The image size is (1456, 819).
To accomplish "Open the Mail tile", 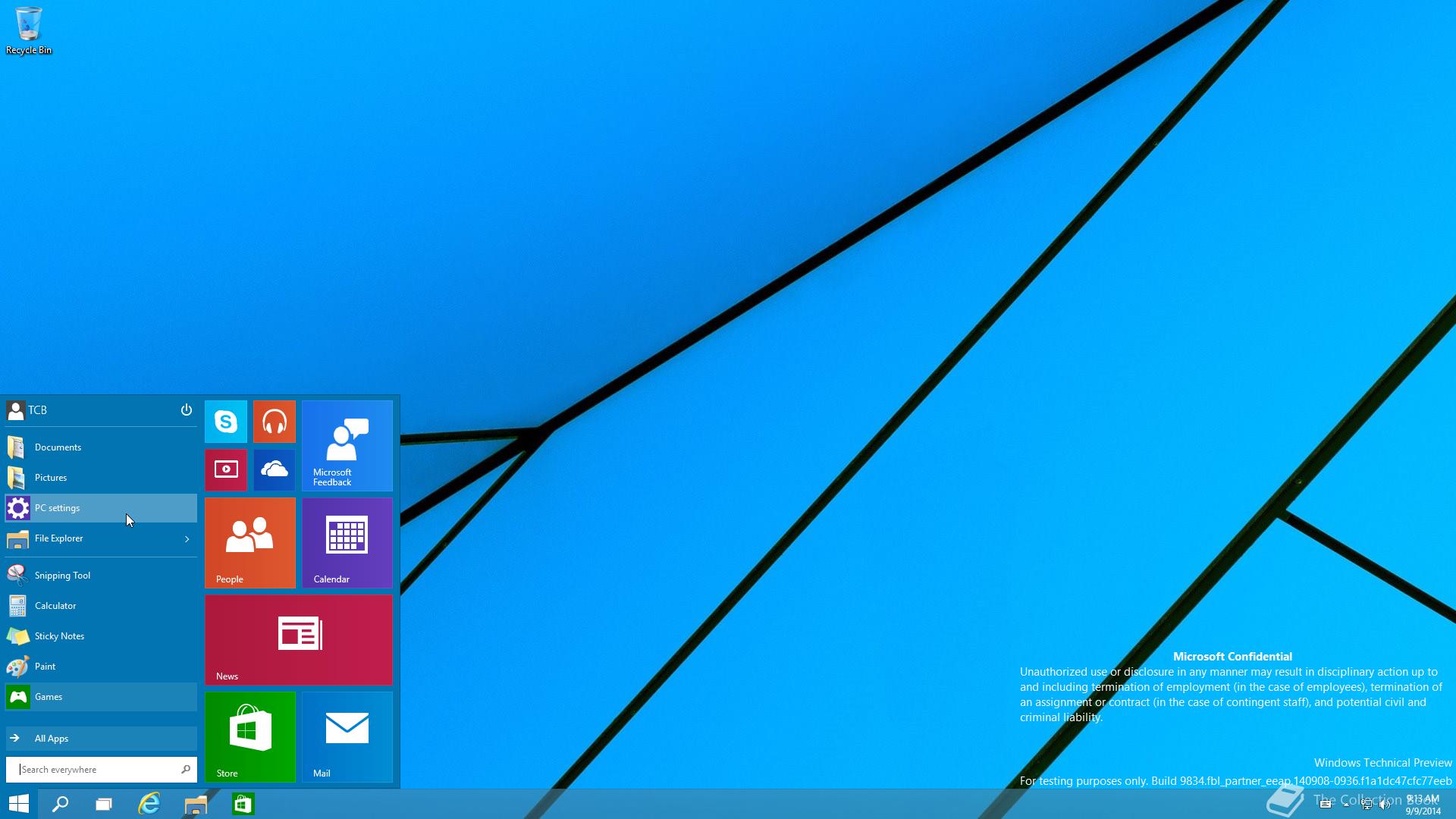I will click(347, 737).
